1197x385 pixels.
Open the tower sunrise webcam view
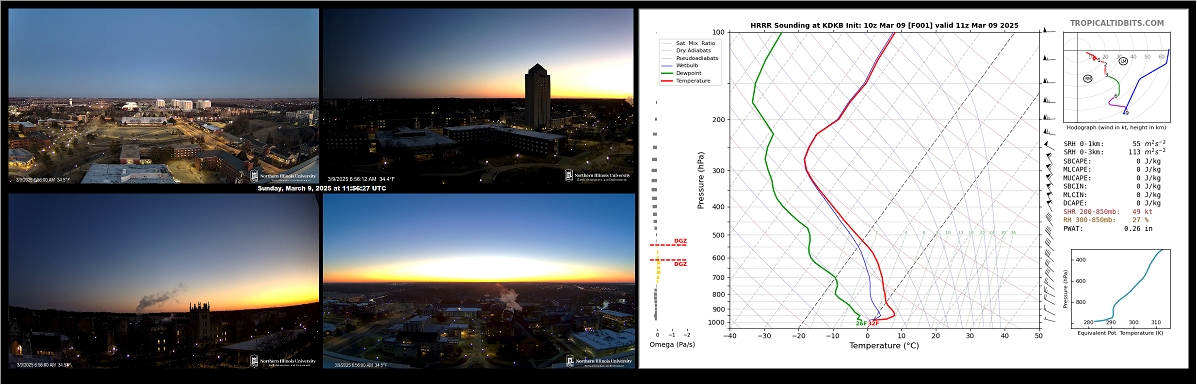479,96
